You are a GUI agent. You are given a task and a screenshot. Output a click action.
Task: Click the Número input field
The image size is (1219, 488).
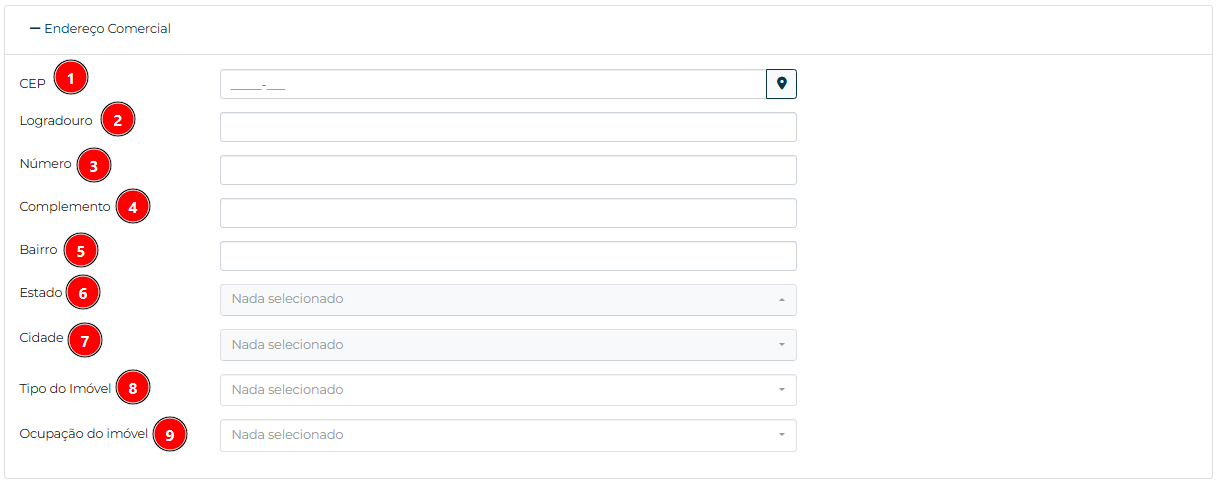click(x=508, y=170)
